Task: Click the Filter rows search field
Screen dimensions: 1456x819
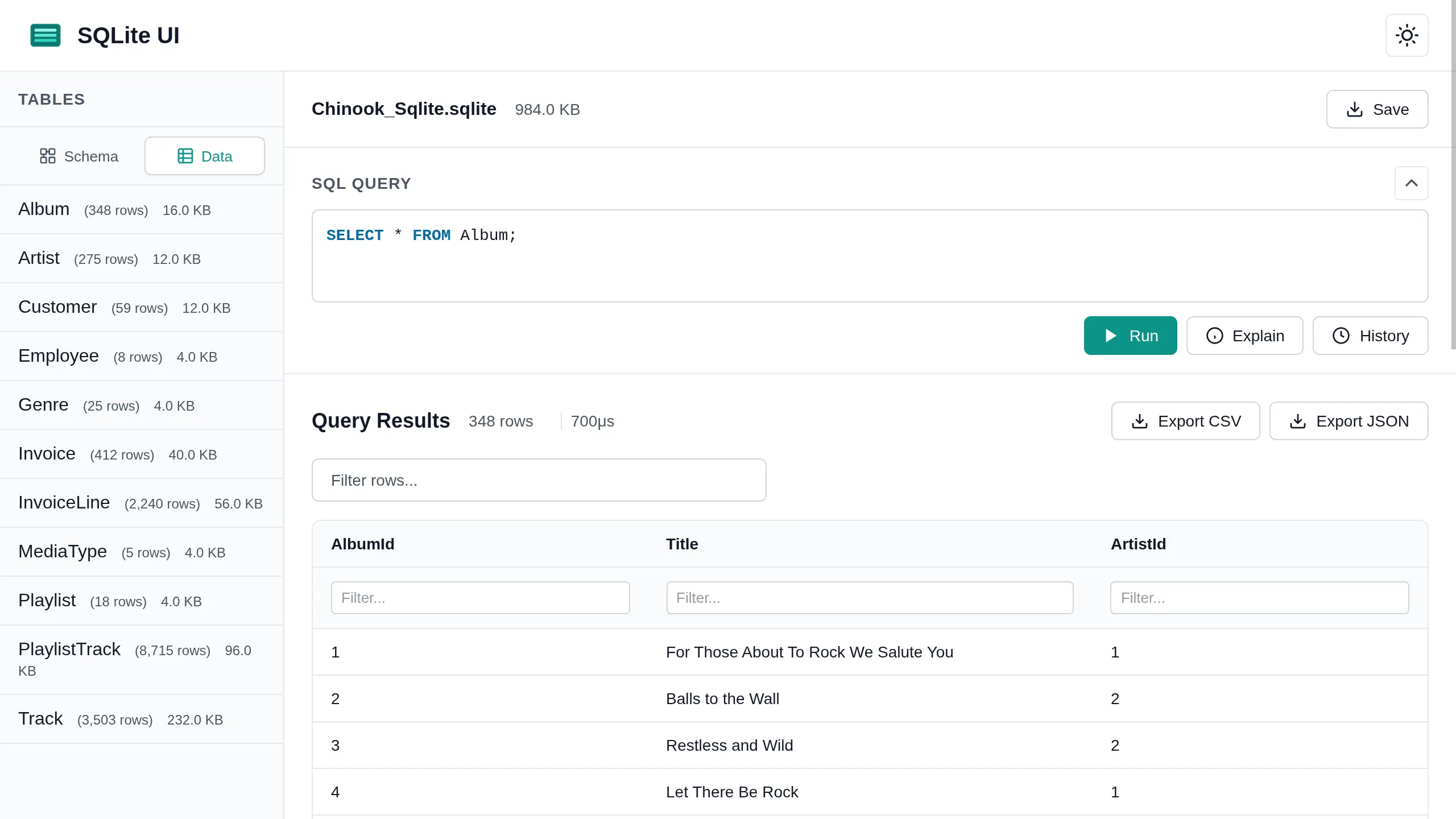Action: (539, 480)
